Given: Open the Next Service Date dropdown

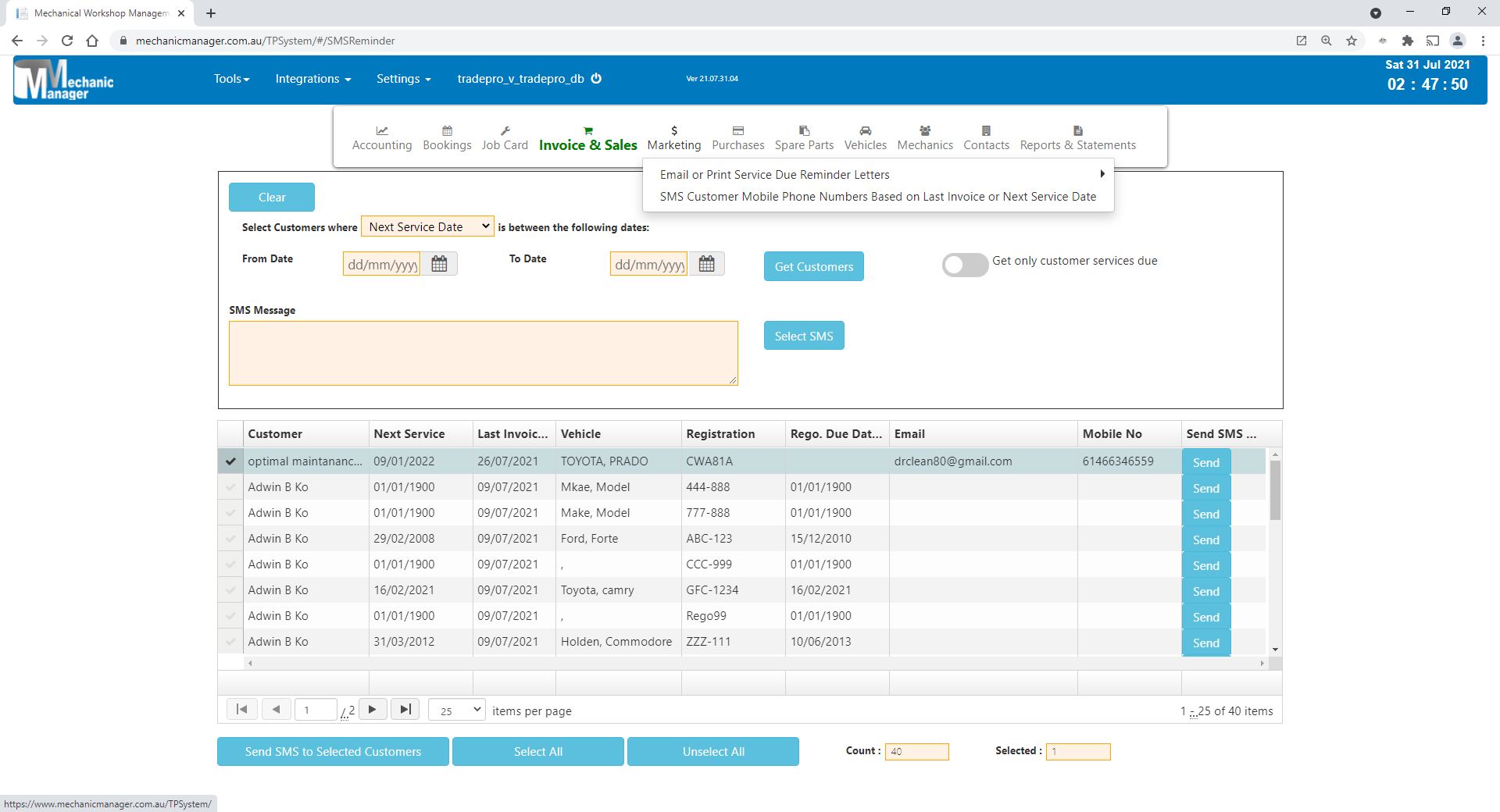Looking at the screenshot, I should 427,227.
